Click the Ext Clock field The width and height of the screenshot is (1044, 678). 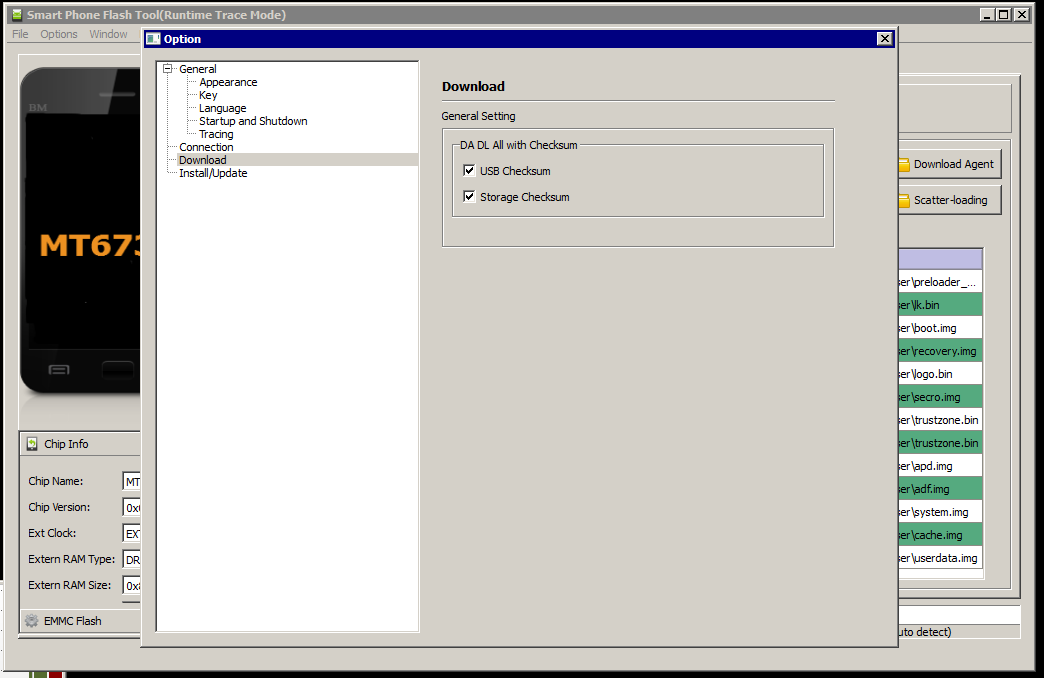132,533
